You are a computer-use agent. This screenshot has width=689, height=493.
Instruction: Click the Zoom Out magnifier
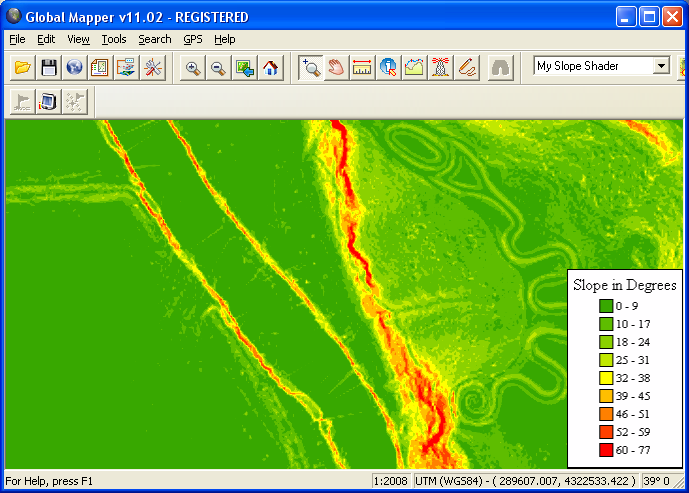218,68
